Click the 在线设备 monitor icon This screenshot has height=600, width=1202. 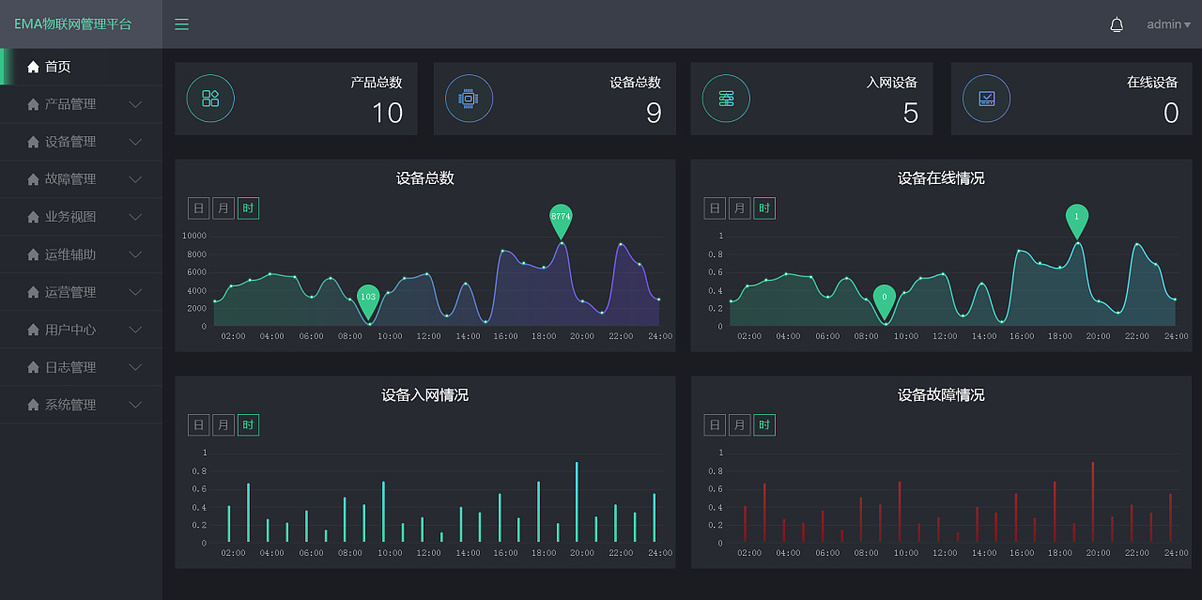click(986, 98)
